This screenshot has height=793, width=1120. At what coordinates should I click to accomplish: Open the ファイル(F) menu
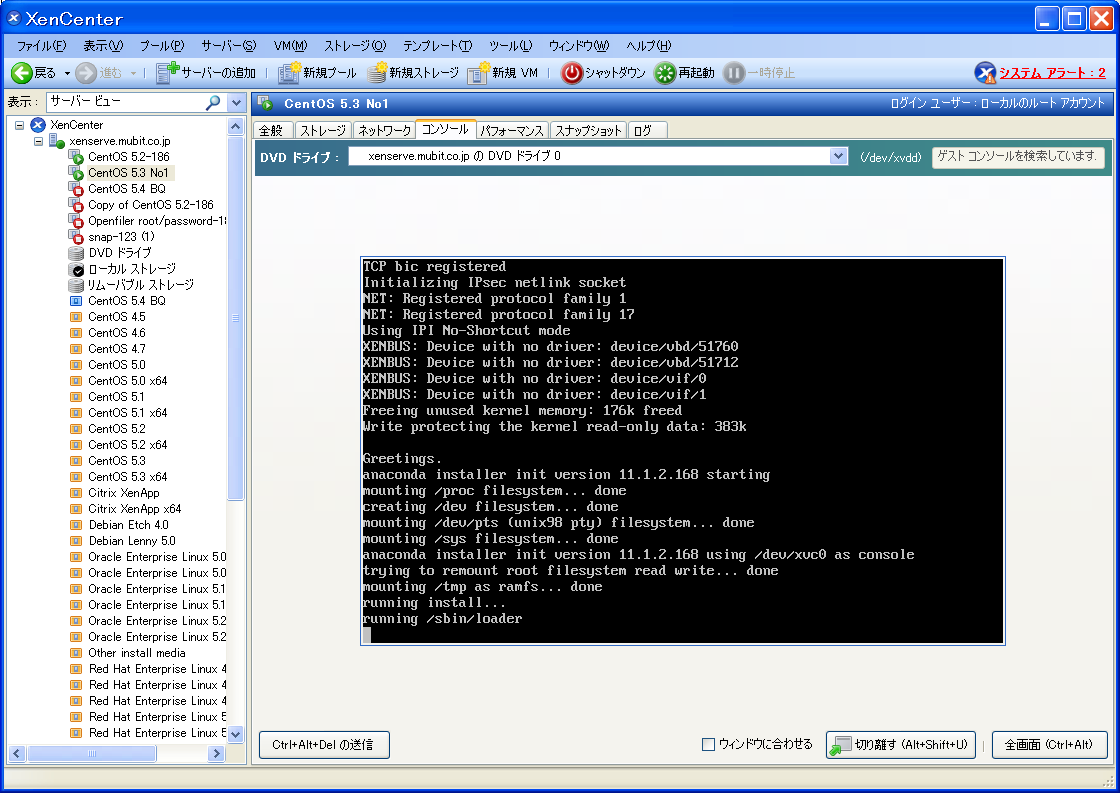tap(41, 46)
